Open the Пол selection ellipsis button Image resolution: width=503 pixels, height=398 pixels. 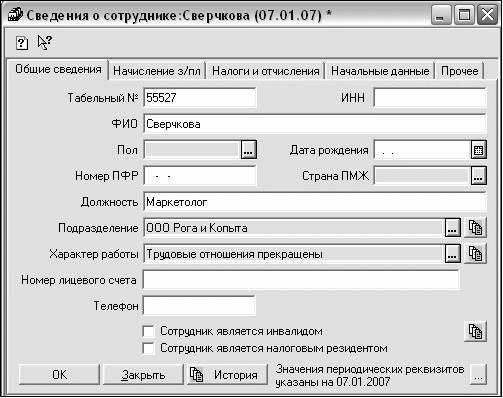click(249, 150)
